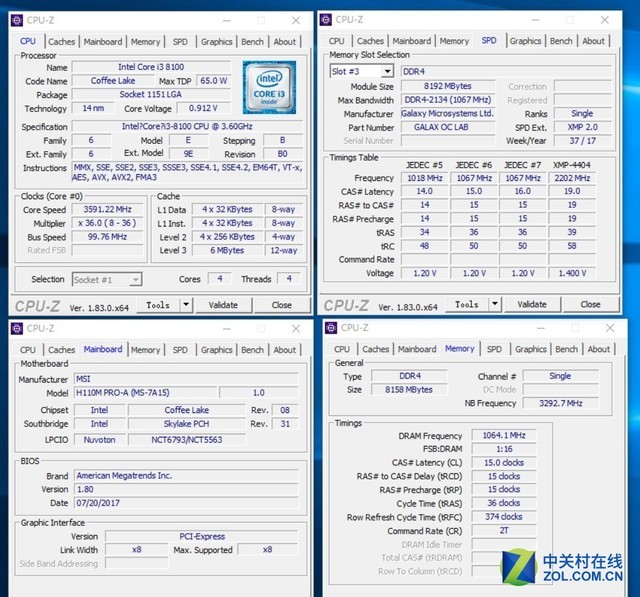Select About tab in SPD window

[593, 41]
